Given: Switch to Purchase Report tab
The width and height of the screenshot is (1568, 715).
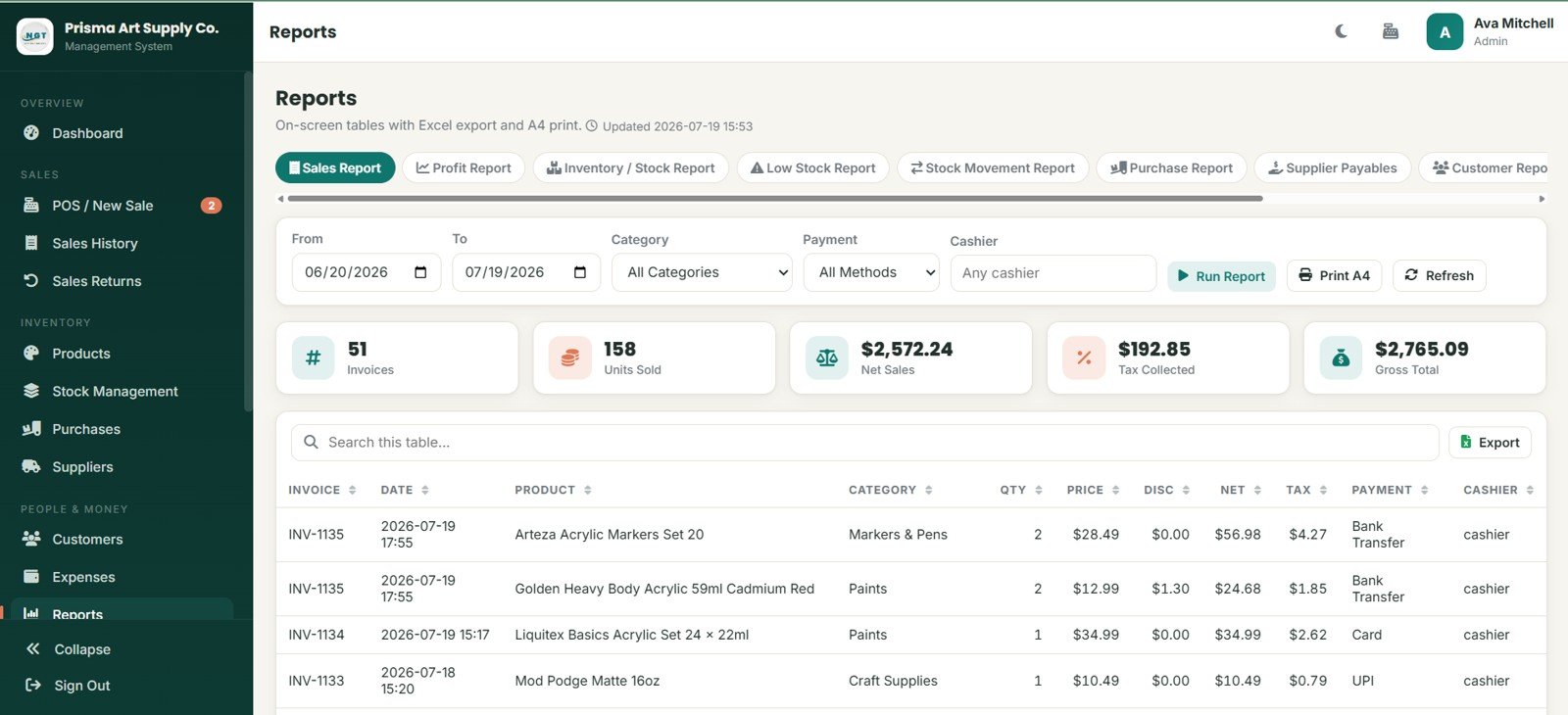Looking at the screenshot, I should 1171,167.
